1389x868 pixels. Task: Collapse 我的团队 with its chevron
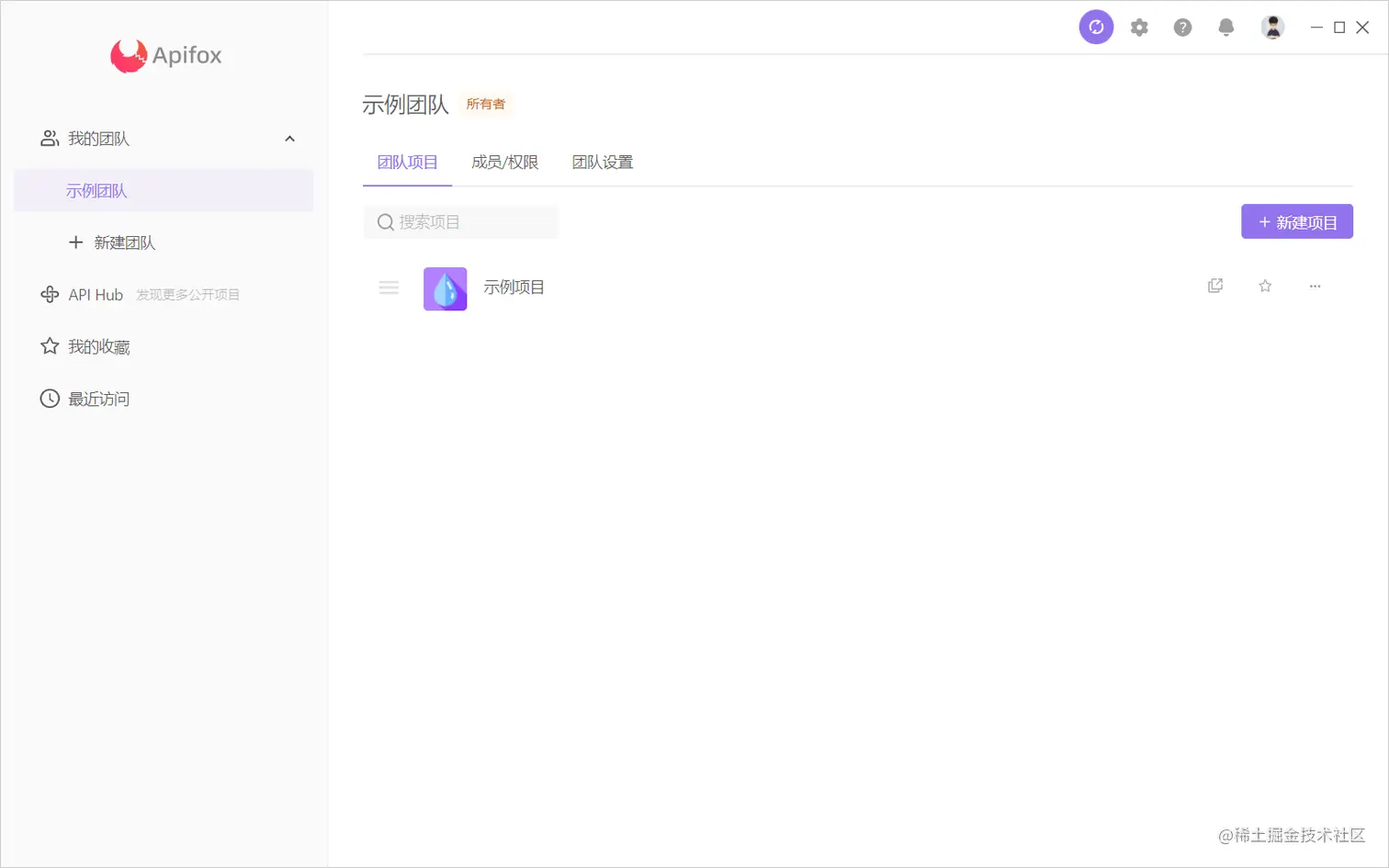click(x=289, y=139)
